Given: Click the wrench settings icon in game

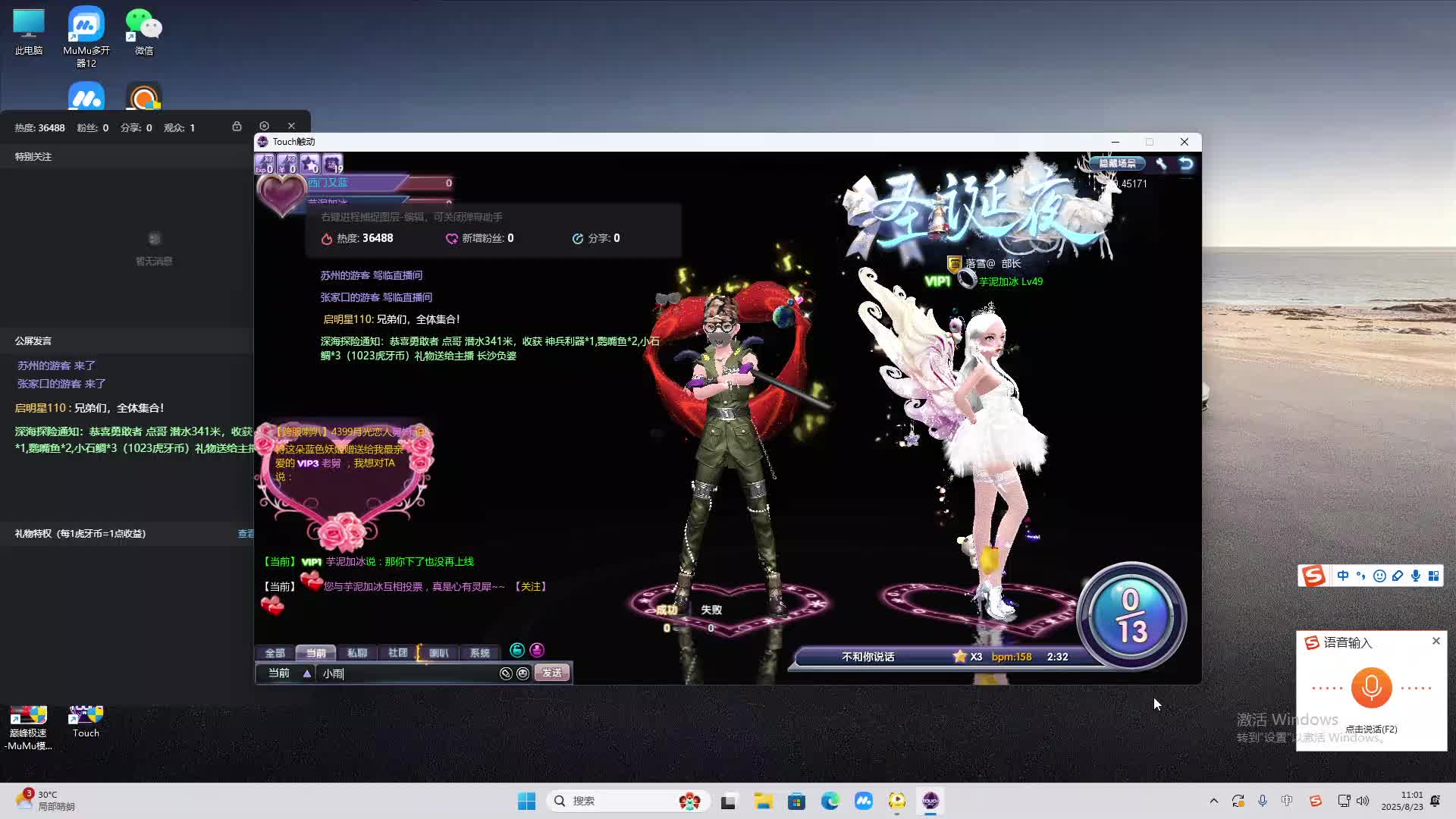Looking at the screenshot, I should [1161, 163].
